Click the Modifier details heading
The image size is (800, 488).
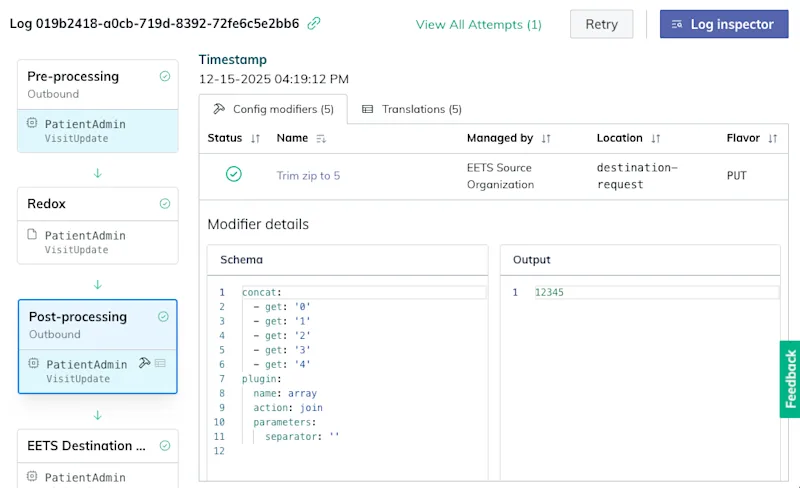click(258, 224)
